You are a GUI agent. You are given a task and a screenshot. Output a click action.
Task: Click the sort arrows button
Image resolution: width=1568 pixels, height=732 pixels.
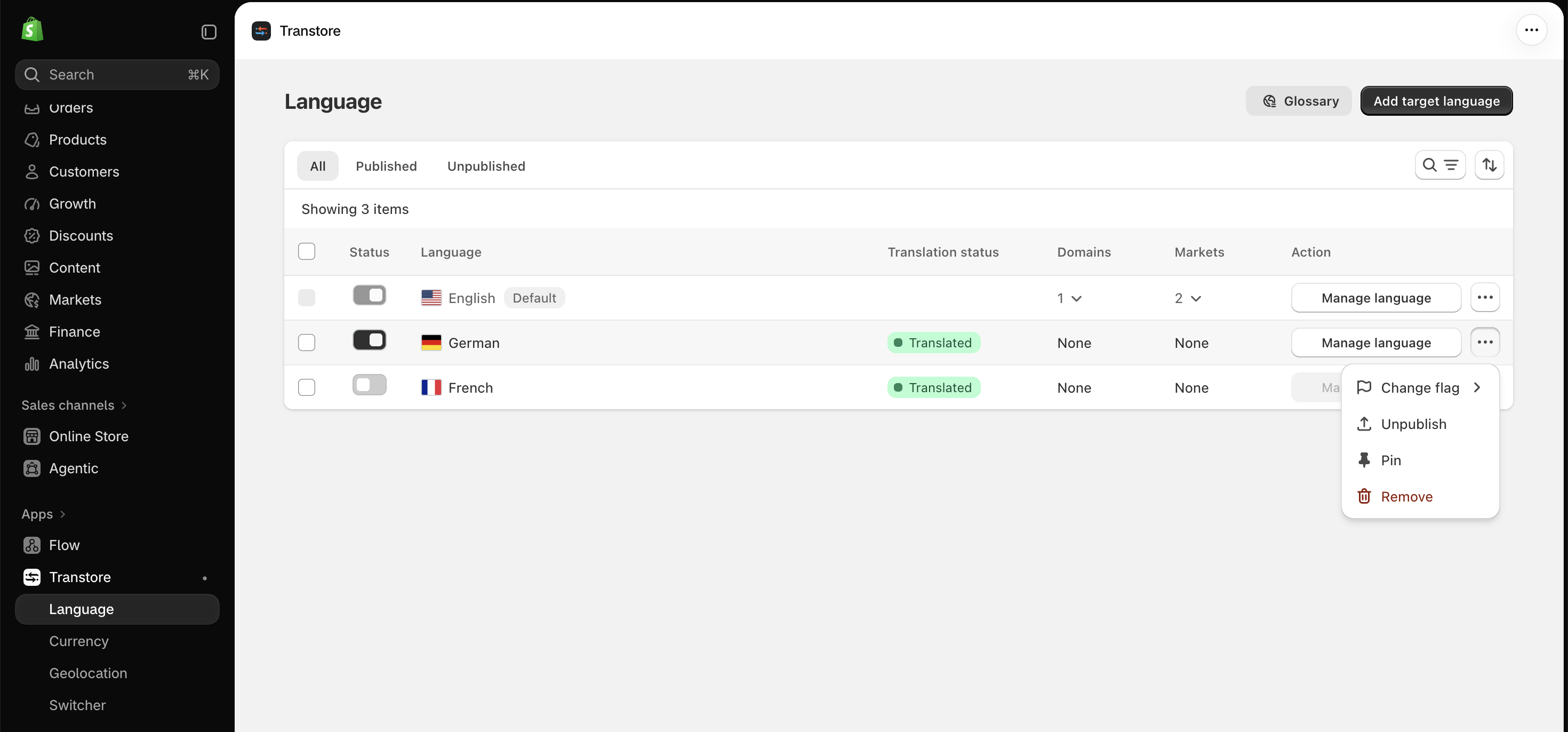pos(1489,165)
